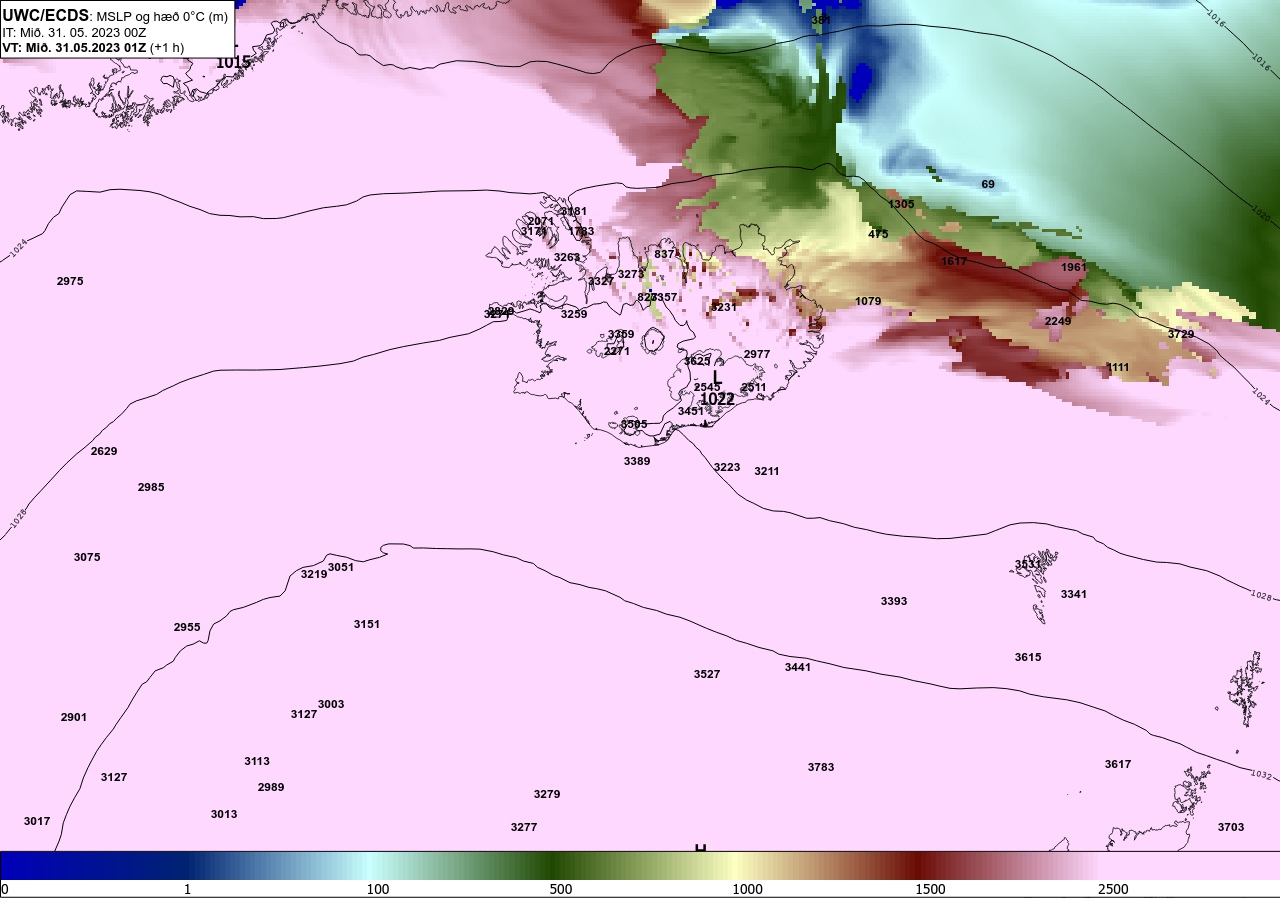The width and height of the screenshot is (1280, 898).
Task: Click the height value 3527
Action: click(x=707, y=674)
